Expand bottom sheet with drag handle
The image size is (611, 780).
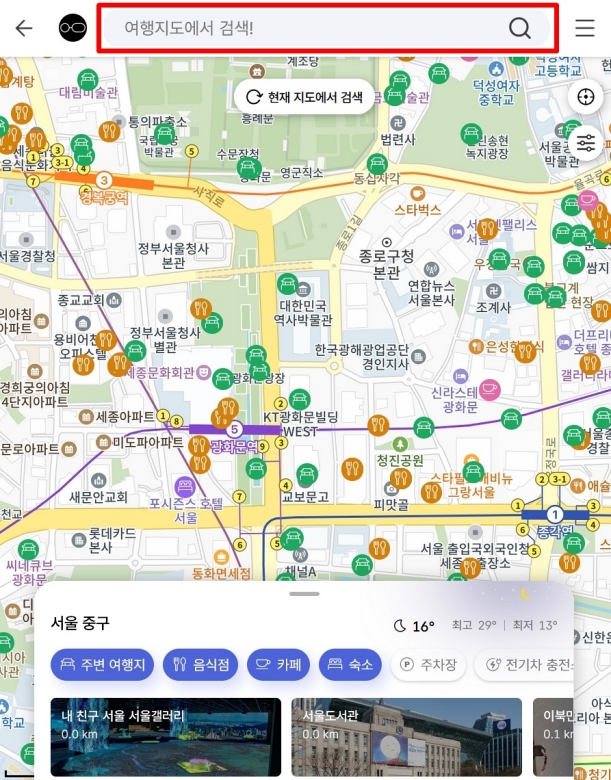(304, 593)
